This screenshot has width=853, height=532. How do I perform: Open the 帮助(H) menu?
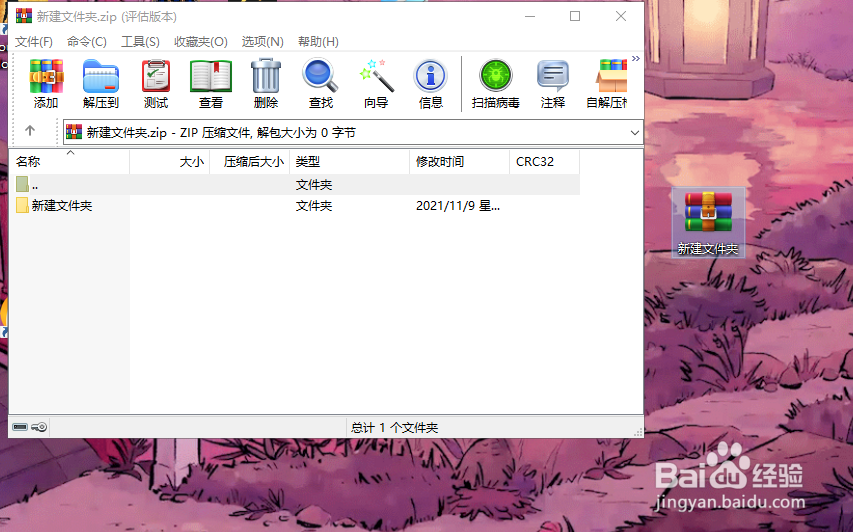click(318, 42)
